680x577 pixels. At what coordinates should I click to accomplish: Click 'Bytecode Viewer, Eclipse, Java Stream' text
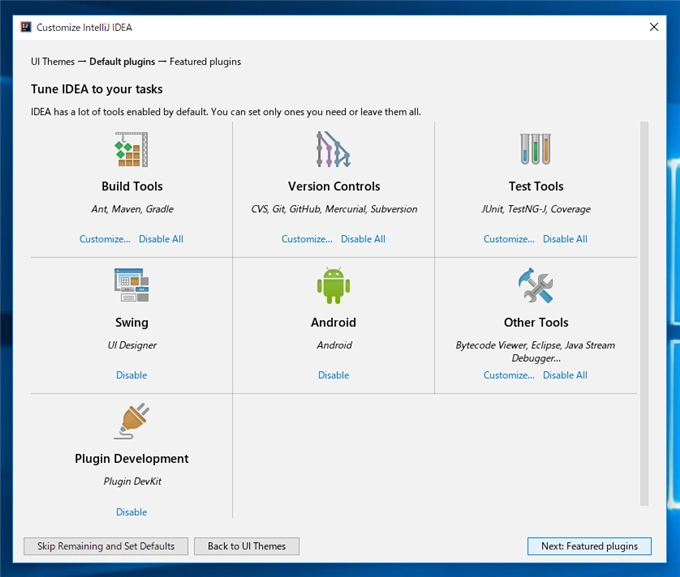point(535,345)
